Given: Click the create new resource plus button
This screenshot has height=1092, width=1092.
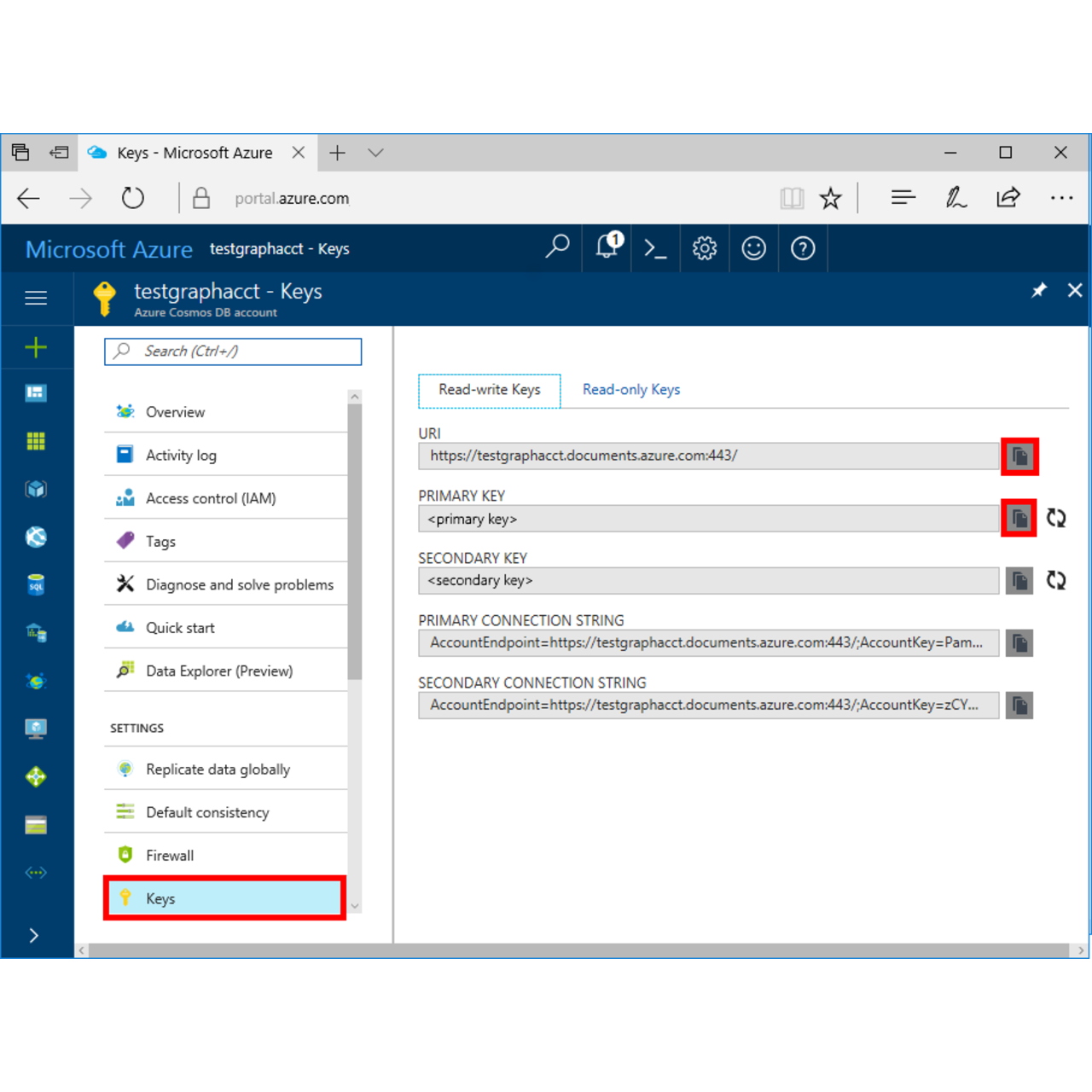Looking at the screenshot, I should (36, 347).
